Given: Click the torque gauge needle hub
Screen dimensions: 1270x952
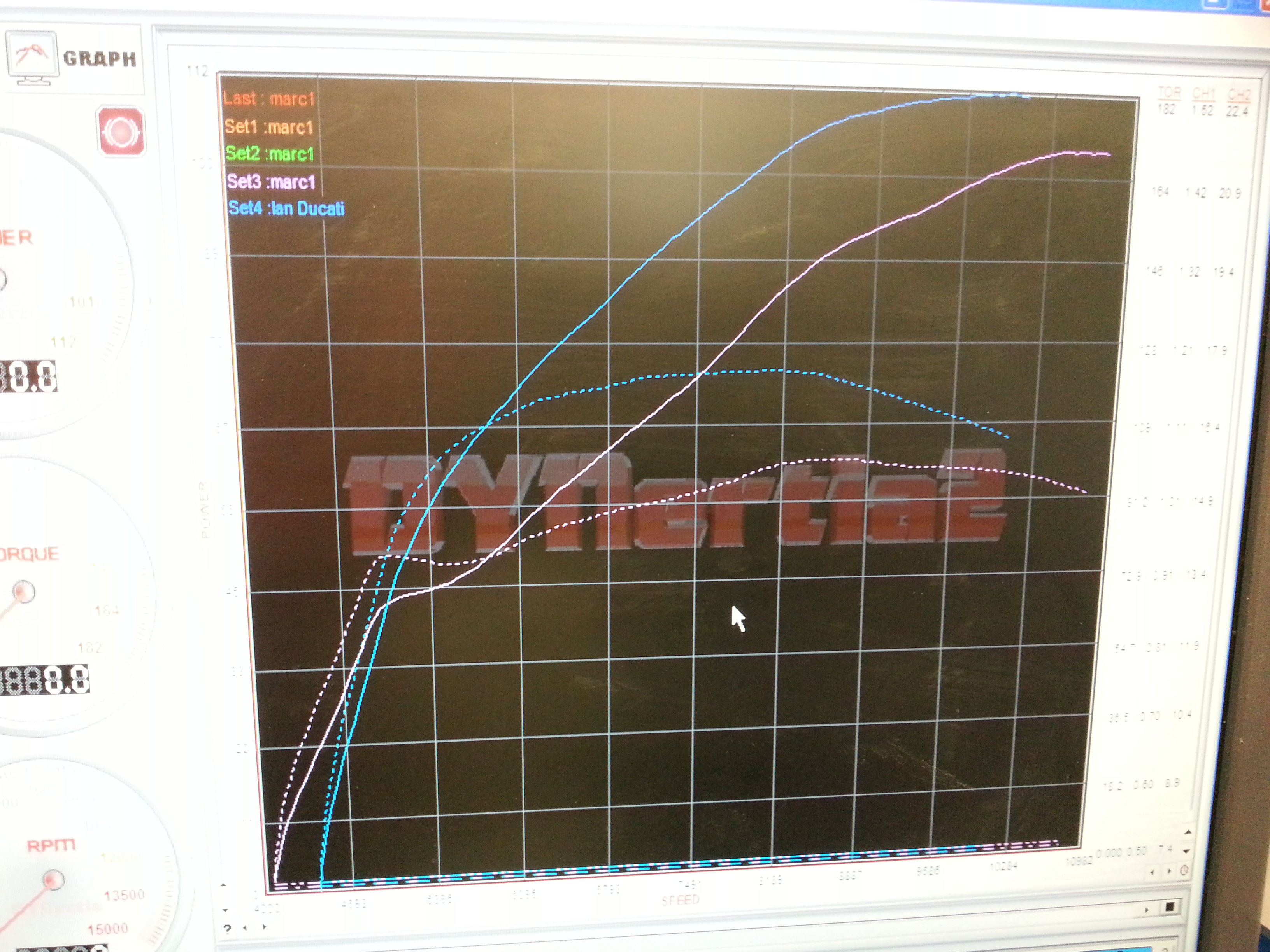Looking at the screenshot, I should [x=24, y=592].
